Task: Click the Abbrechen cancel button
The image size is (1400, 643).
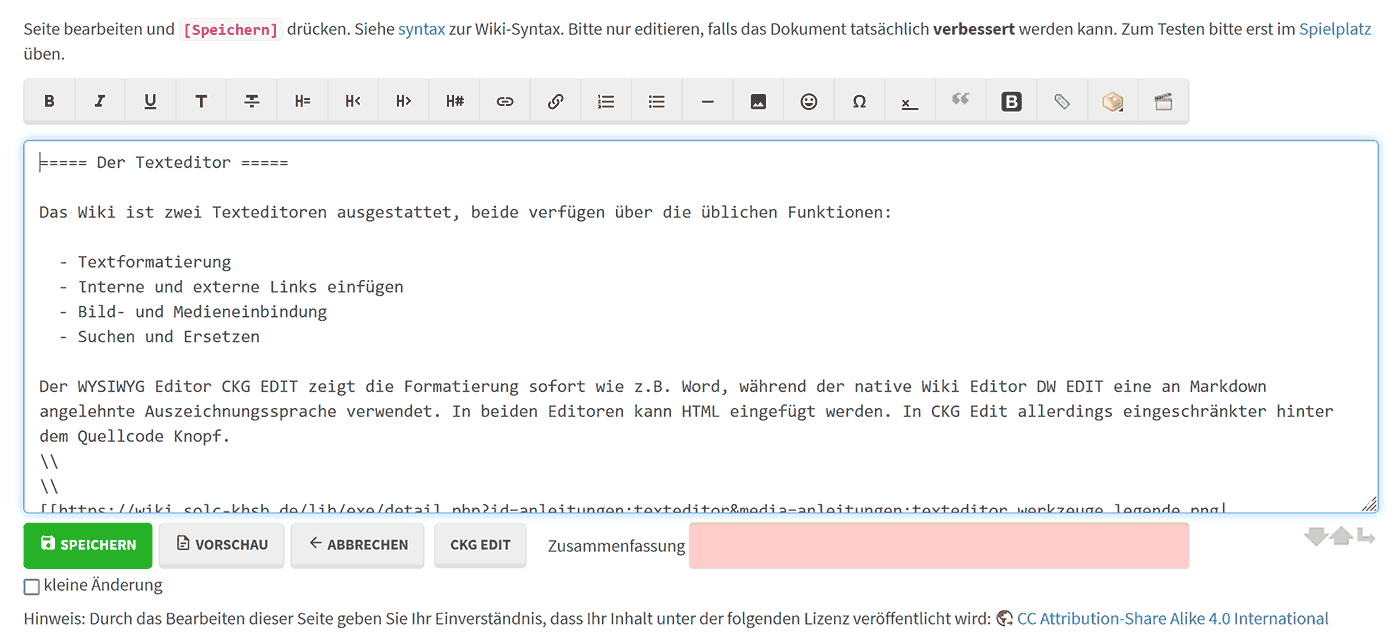Action: [x=357, y=545]
